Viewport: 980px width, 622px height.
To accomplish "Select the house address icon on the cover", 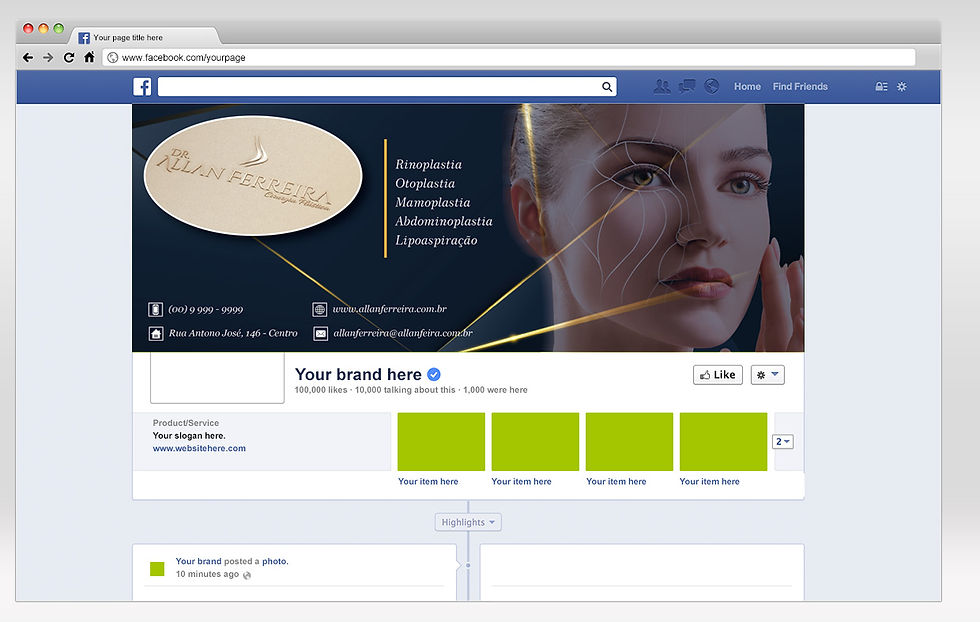I will tap(156, 333).
